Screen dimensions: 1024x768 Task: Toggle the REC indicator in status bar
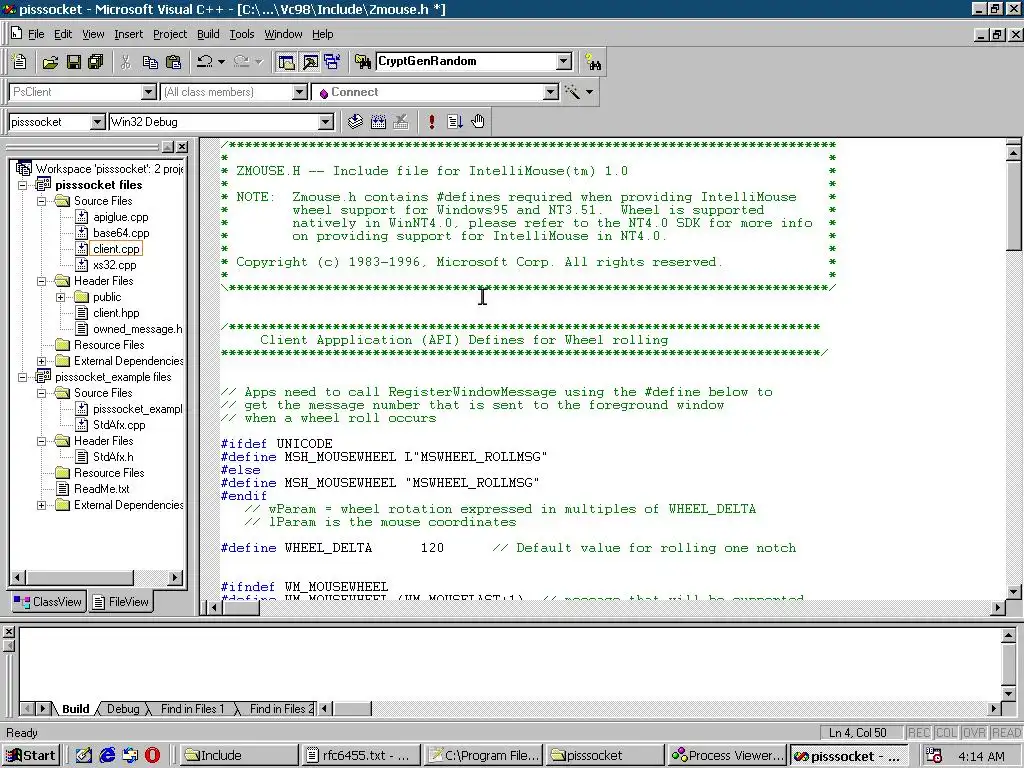[x=919, y=733]
